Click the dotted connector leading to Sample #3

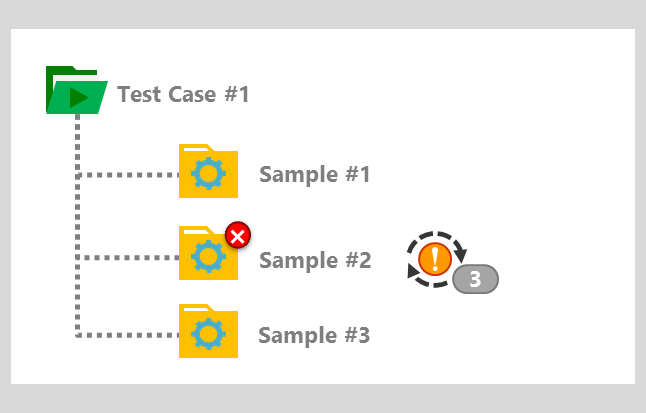(x=128, y=336)
